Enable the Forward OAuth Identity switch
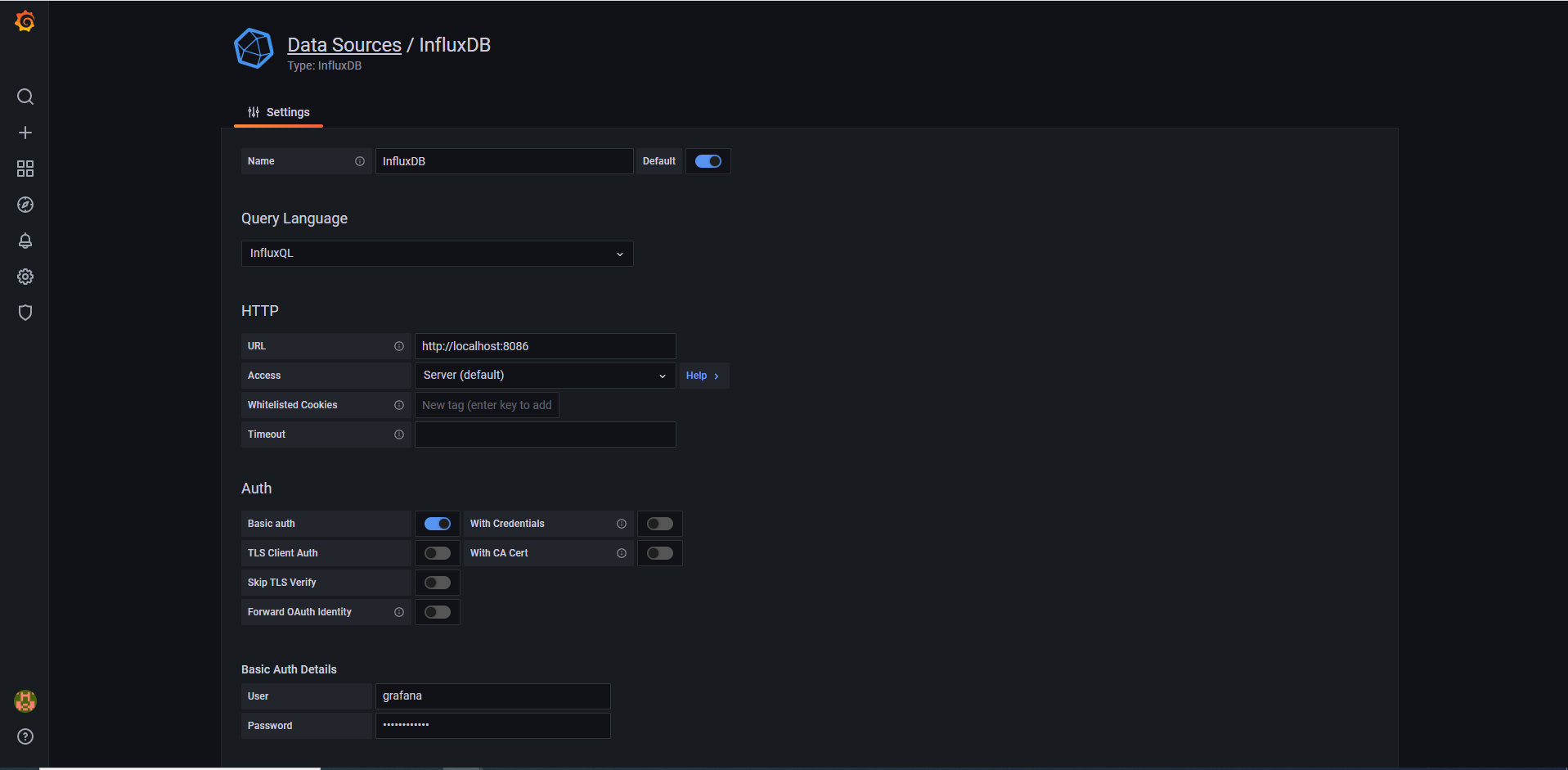 click(438, 612)
